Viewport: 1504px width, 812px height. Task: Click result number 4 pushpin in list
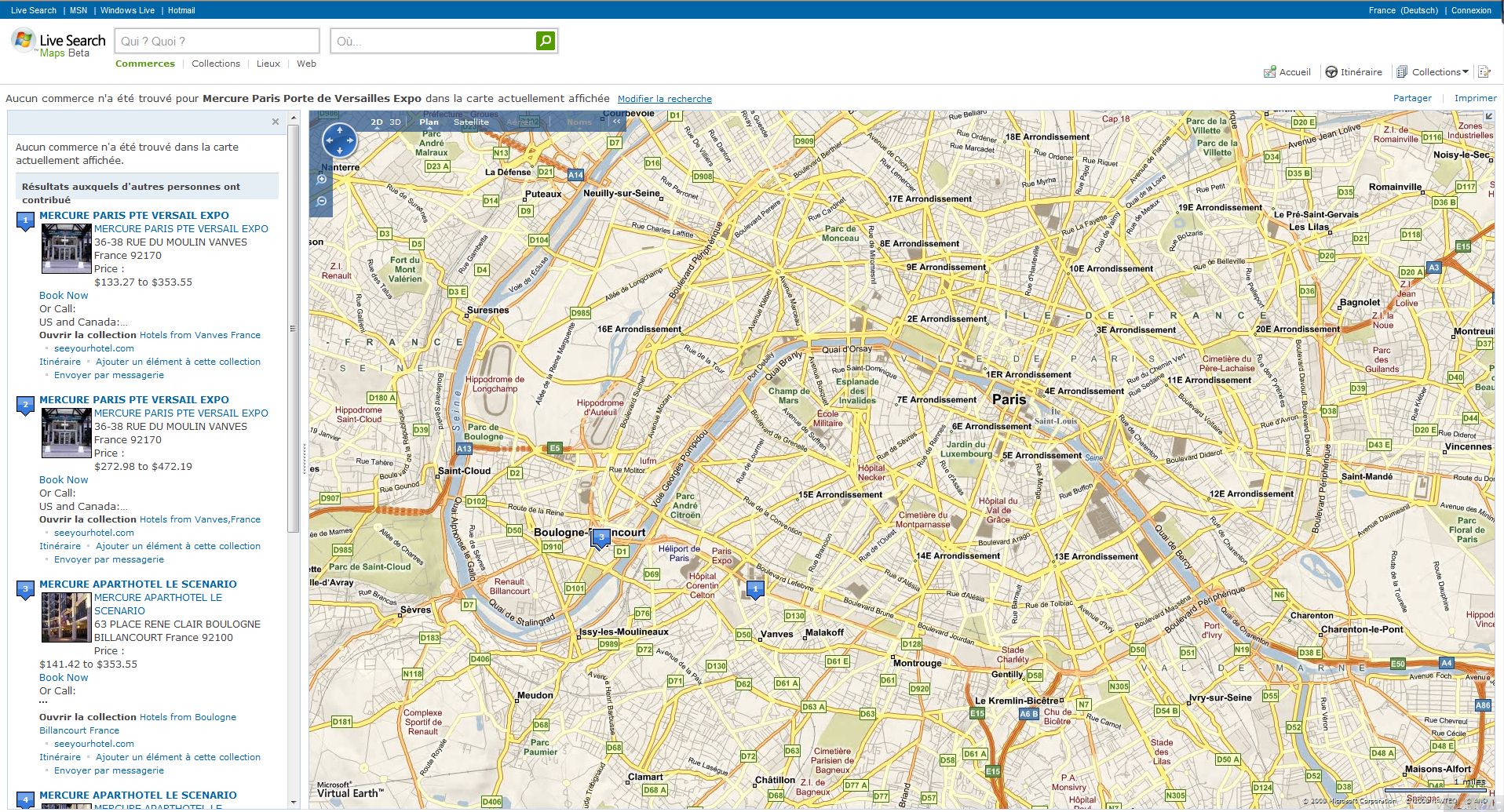point(25,800)
